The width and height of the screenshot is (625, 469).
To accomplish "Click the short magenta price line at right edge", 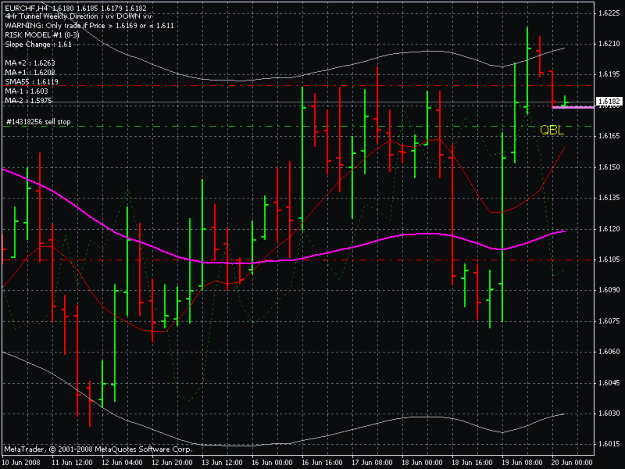I will (573, 107).
